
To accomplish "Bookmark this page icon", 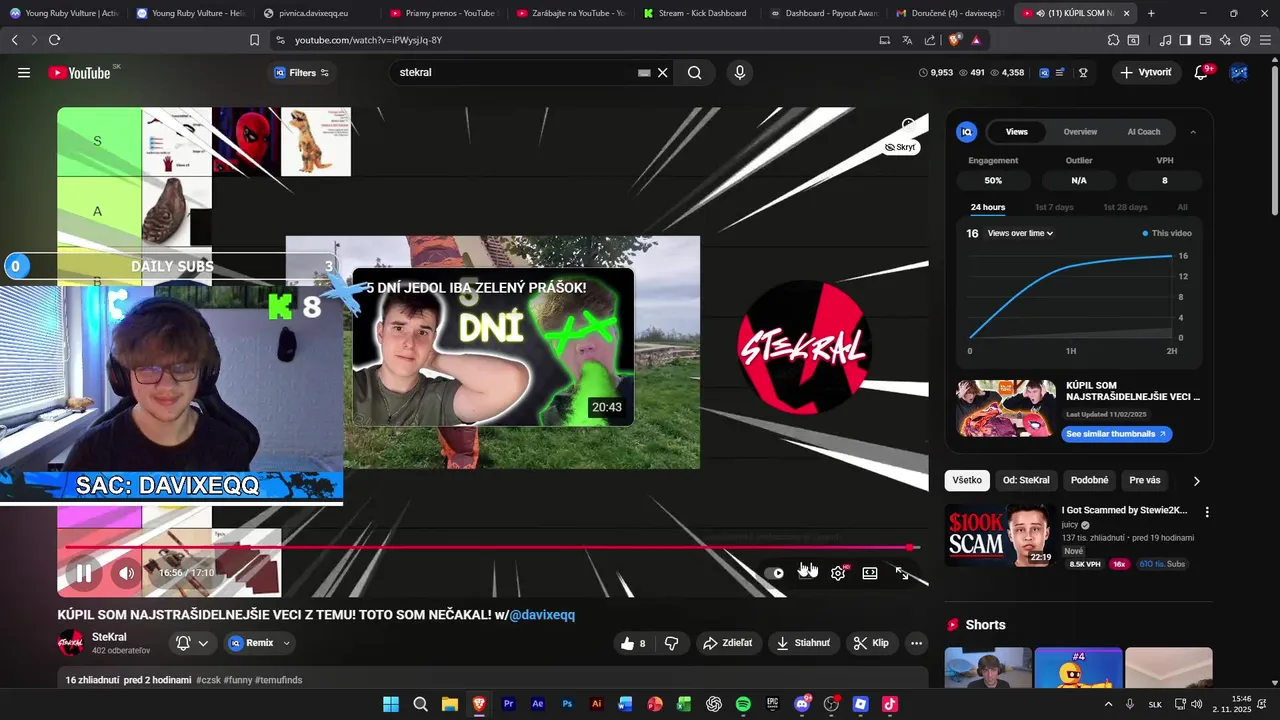I will 255,40.
